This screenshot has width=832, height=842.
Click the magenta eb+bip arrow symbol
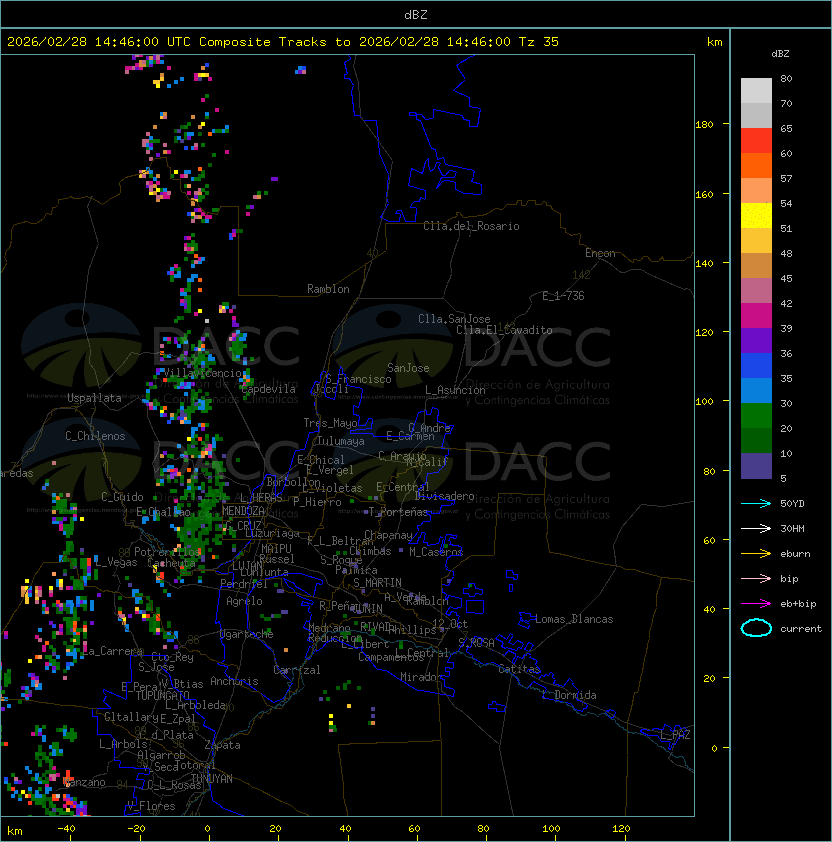click(756, 603)
